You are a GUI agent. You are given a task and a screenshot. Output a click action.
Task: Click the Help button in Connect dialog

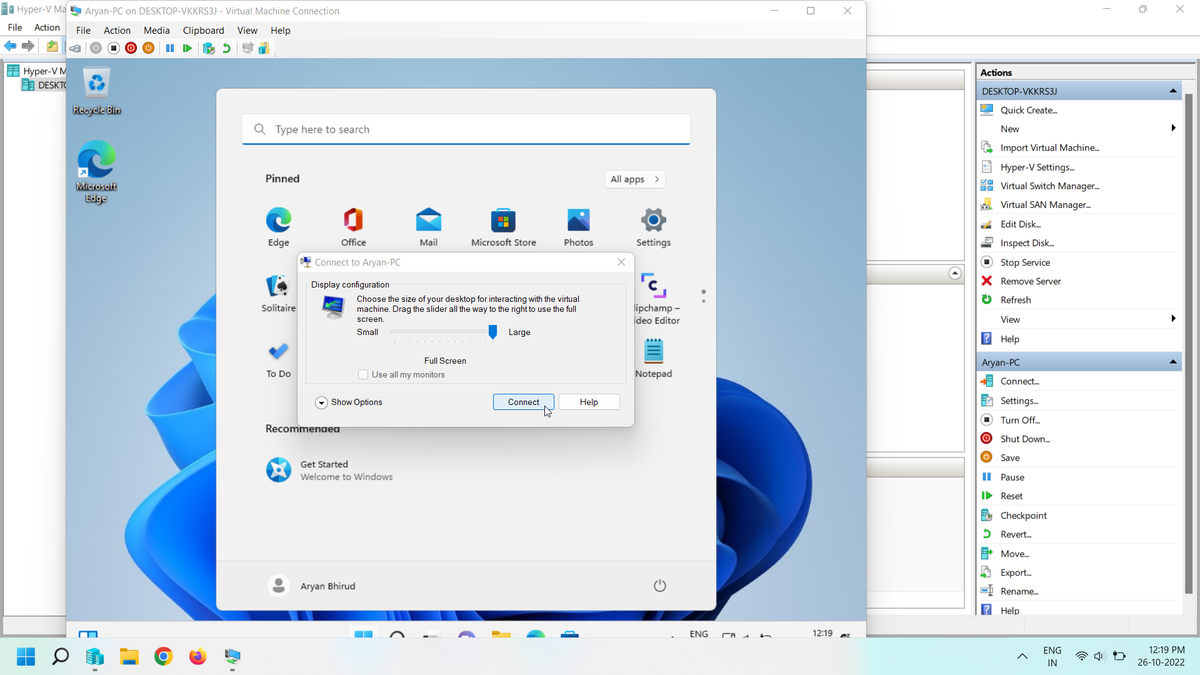coord(589,402)
